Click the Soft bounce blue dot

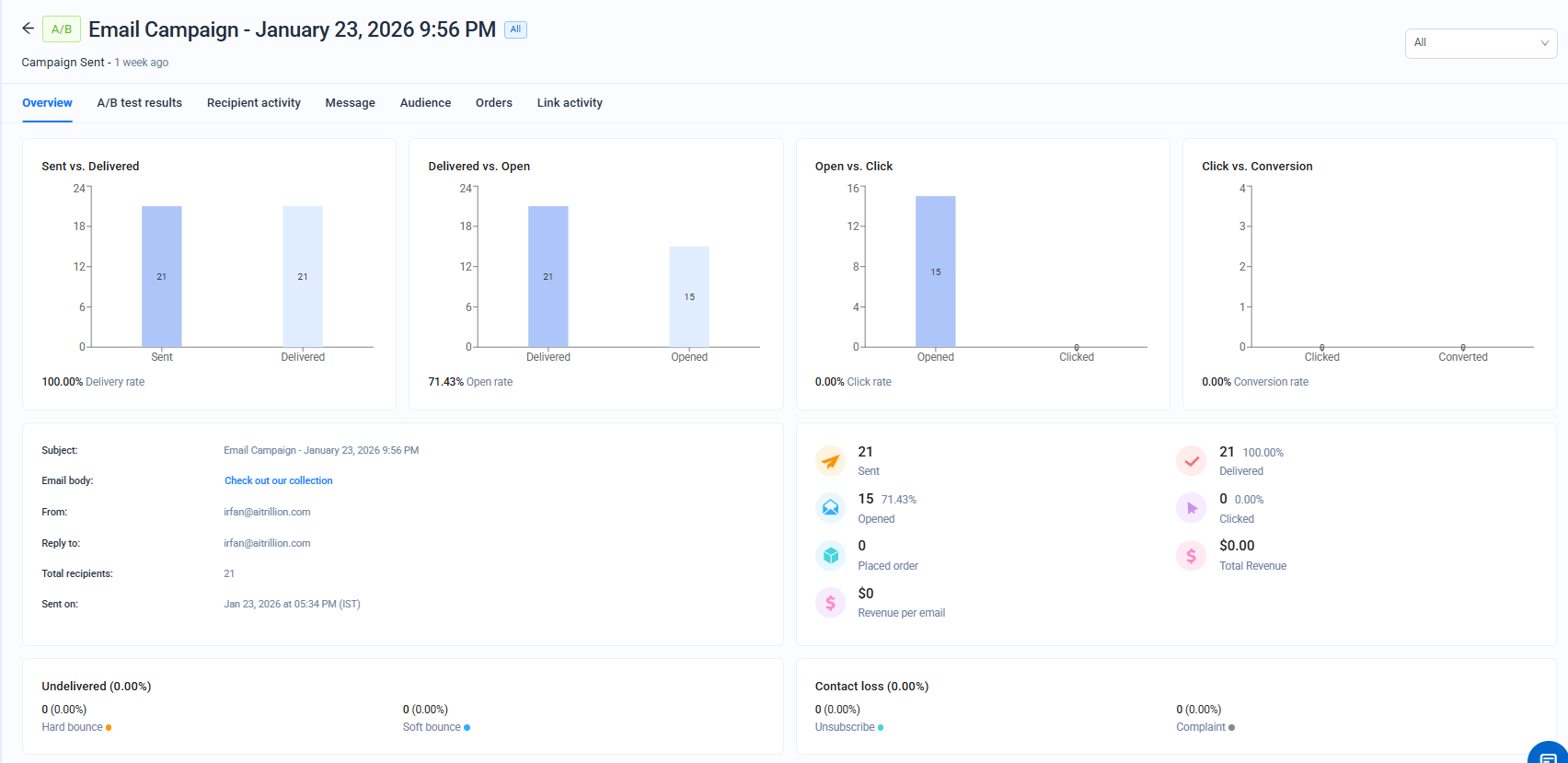(467, 727)
